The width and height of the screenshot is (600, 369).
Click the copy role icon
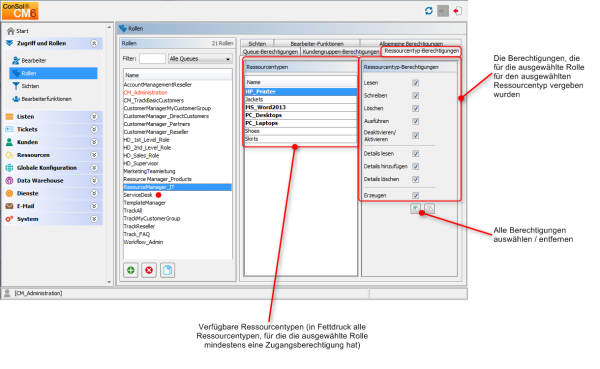[x=167, y=270]
